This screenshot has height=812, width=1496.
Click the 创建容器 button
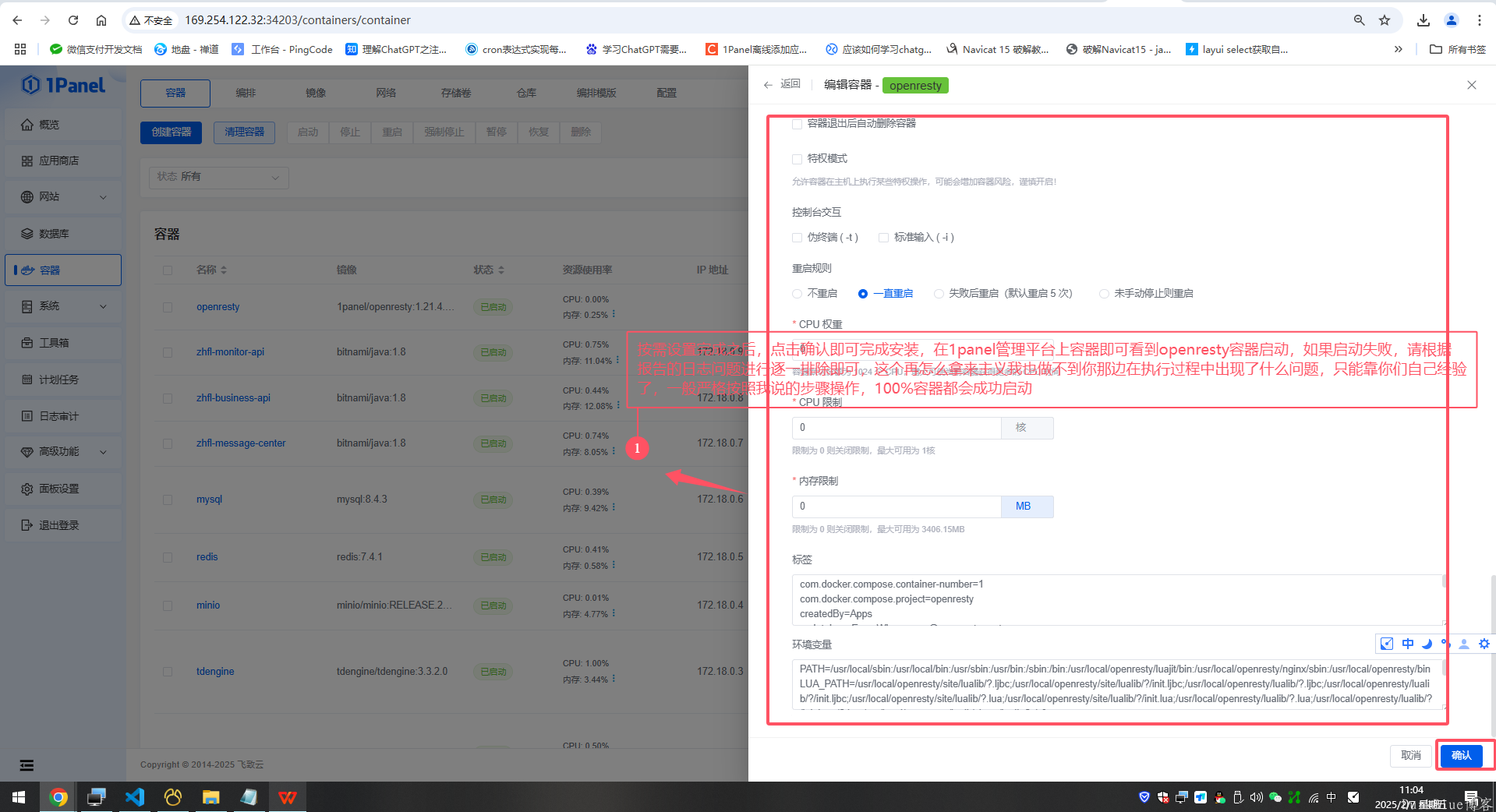(x=172, y=132)
